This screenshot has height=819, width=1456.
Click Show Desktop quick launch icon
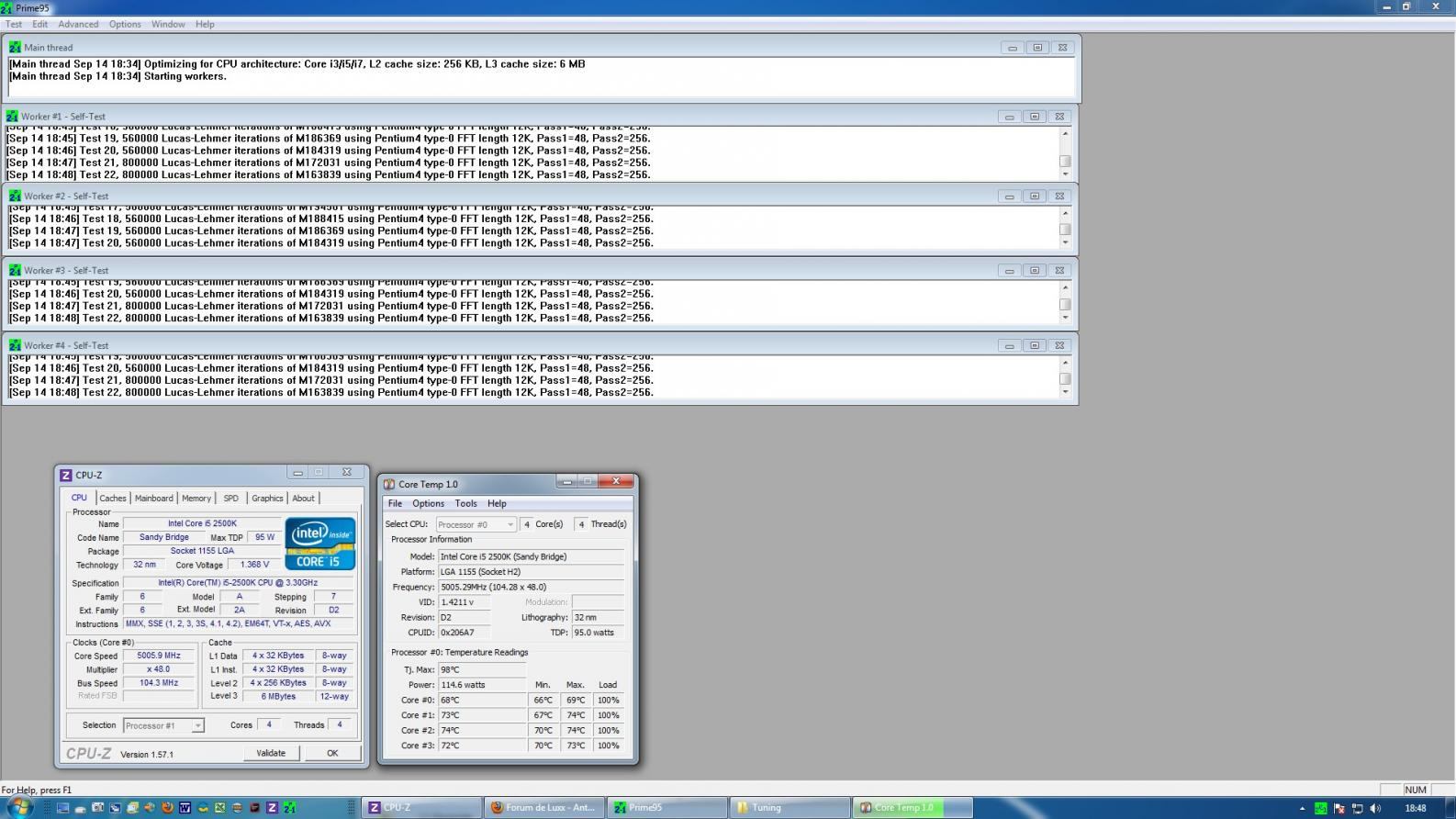coord(62,808)
